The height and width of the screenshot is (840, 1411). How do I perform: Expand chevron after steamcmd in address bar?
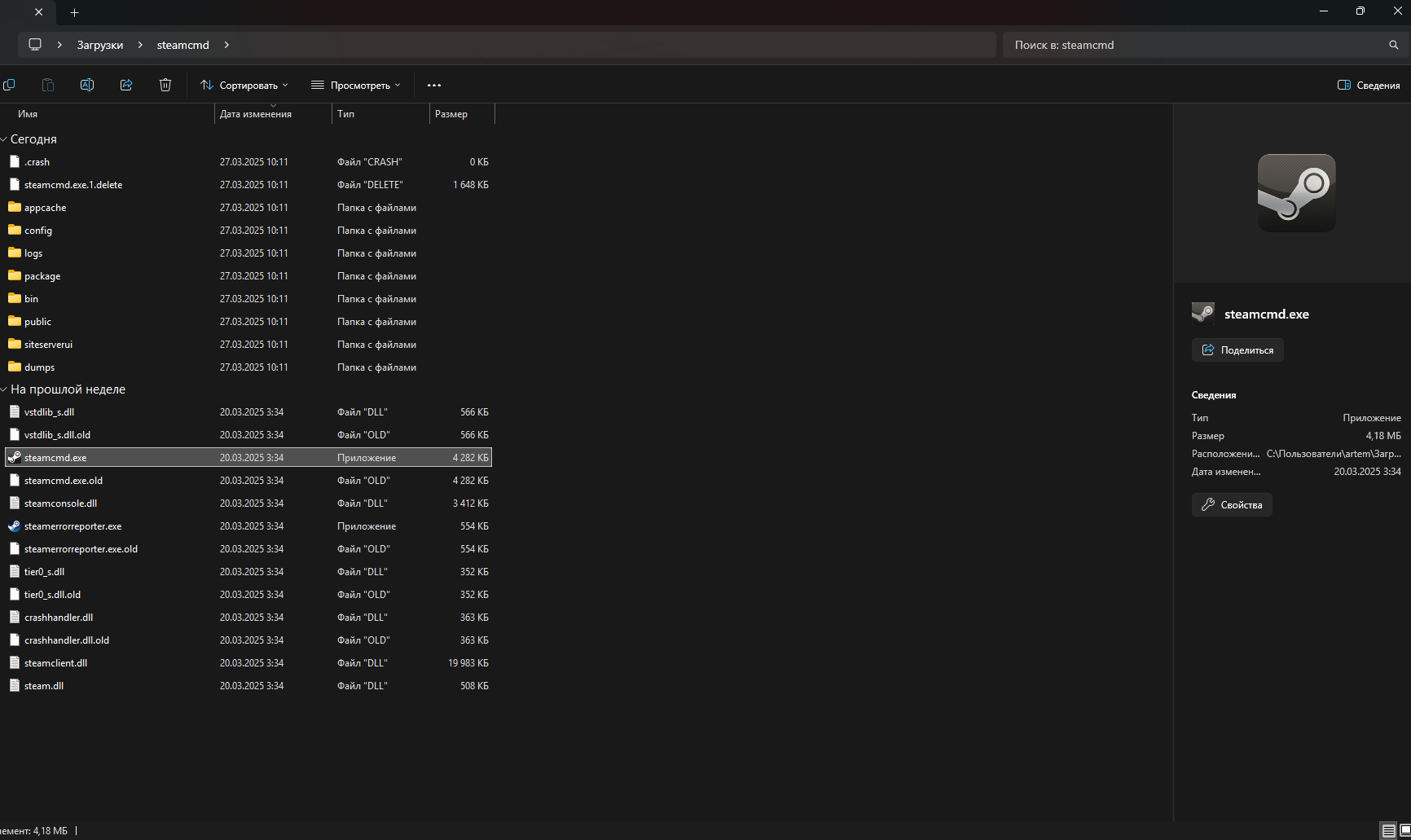[226, 45]
